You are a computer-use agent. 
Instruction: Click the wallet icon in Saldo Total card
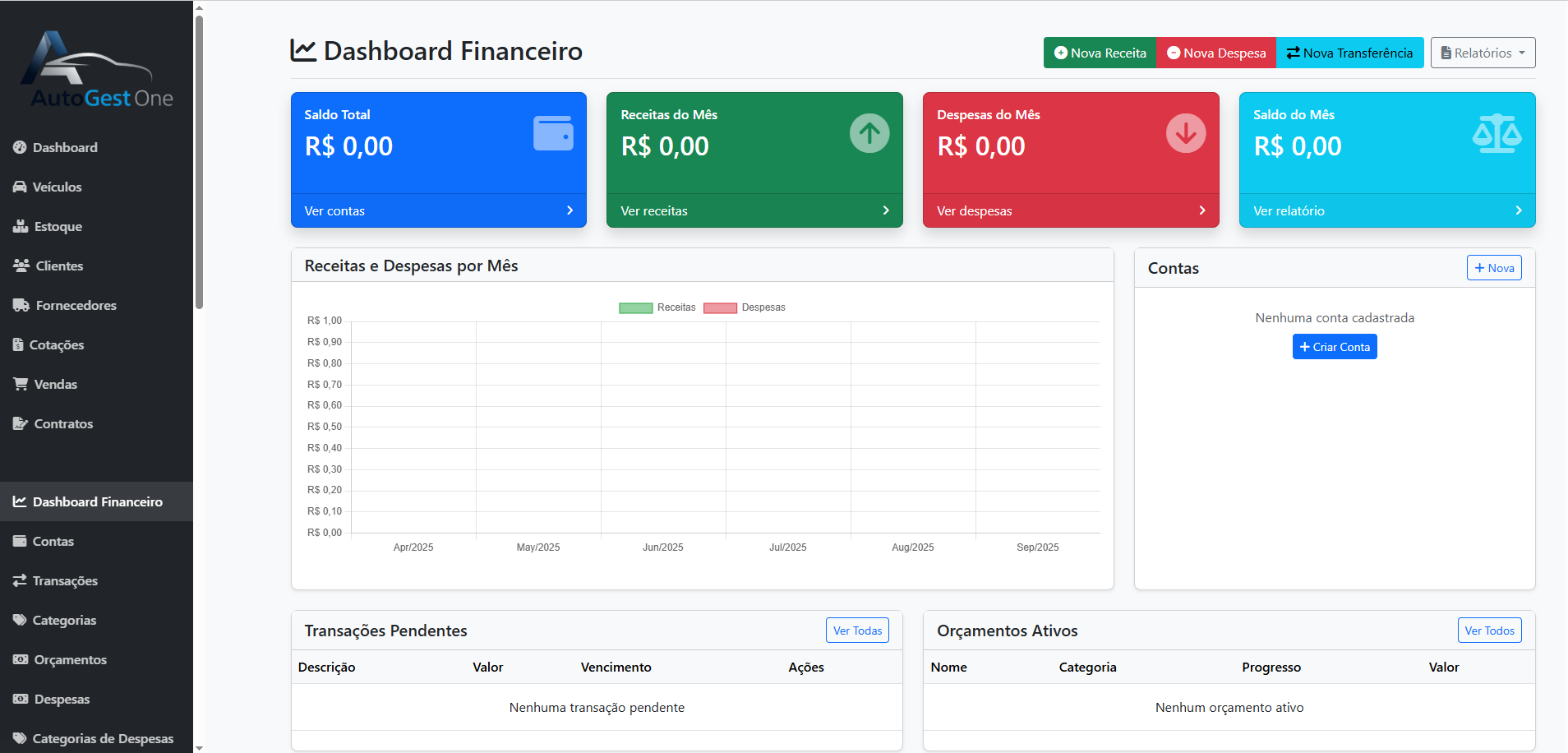coord(553,133)
